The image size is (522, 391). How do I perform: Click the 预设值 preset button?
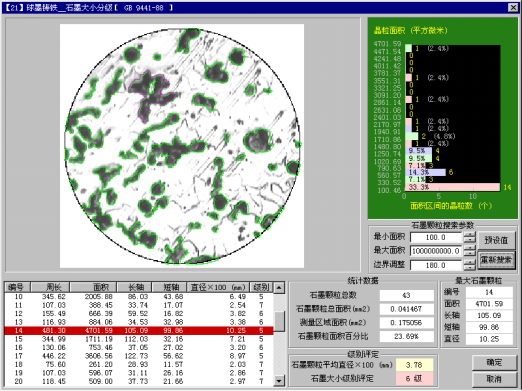[496, 240]
